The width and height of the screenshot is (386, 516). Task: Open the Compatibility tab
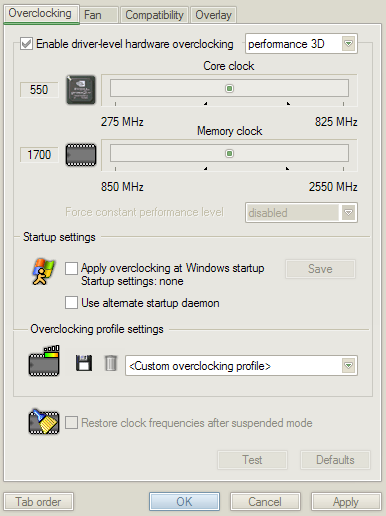(154, 15)
